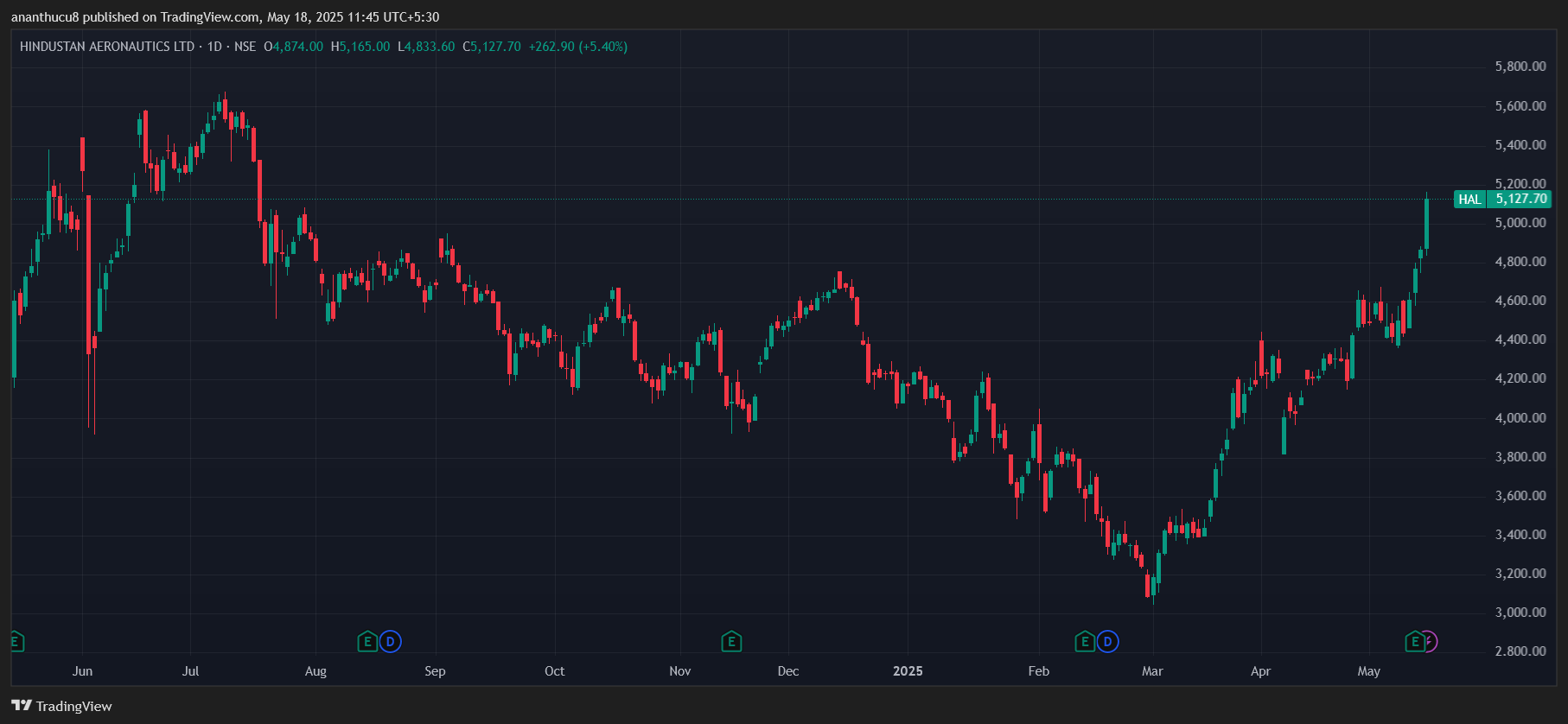Open the dividend D marker in late February
The width and height of the screenshot is (1568, 724).
(1107, 642)
